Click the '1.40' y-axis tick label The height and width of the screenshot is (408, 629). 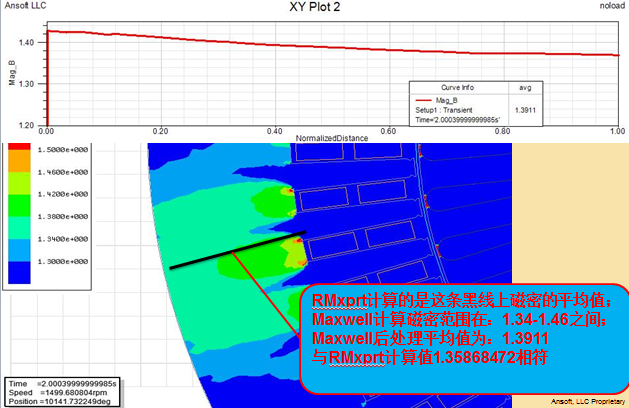(26, 42)
